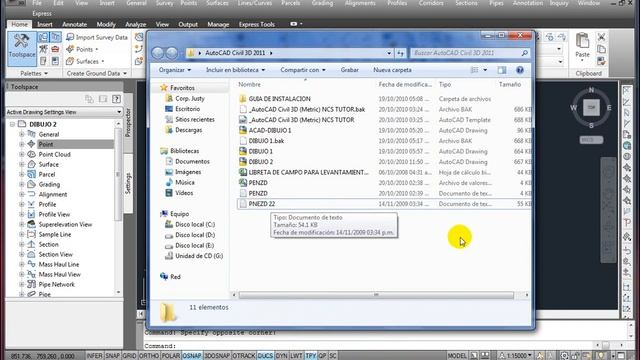The image size is (640, 360).
Task: Toggle SNAP mode in status bar
Action: [112, 356]
